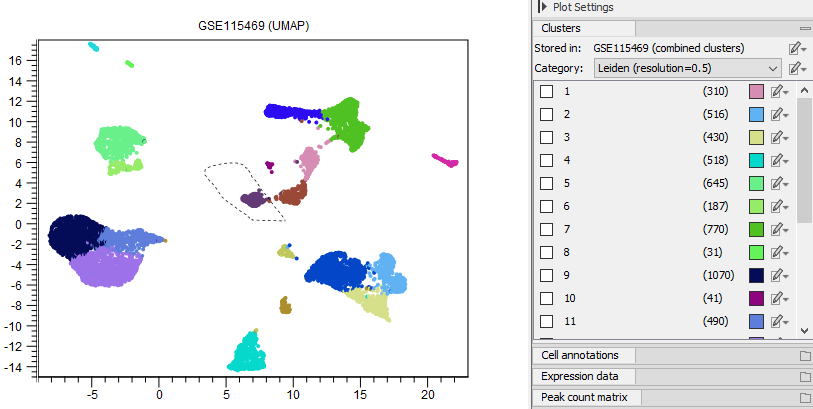
Task: Open edit options for cluster 11
Action: click(x=779, y=321)
